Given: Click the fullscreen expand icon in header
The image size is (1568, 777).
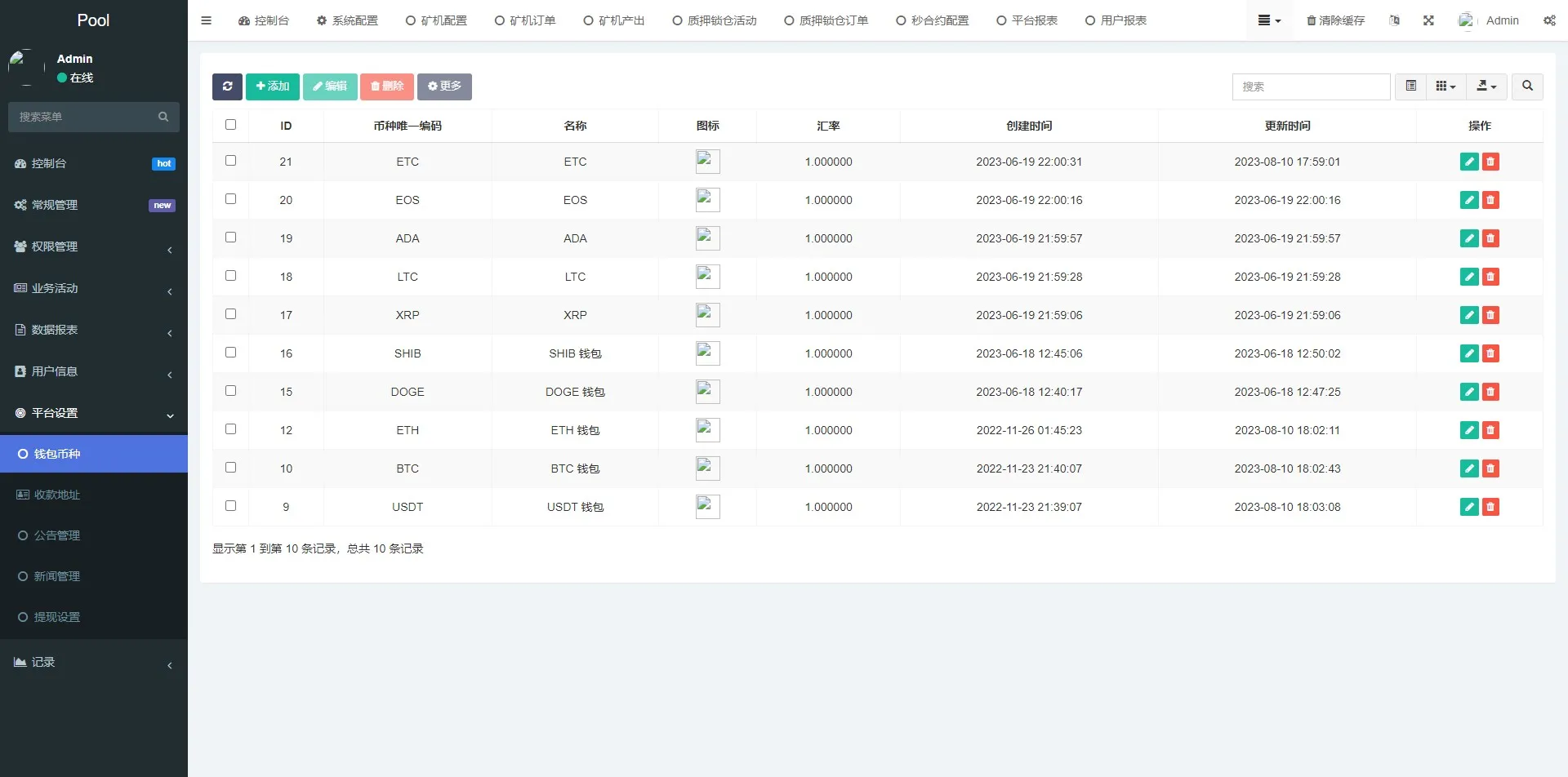Looking at the screenshot, I should pos(1428,20).
